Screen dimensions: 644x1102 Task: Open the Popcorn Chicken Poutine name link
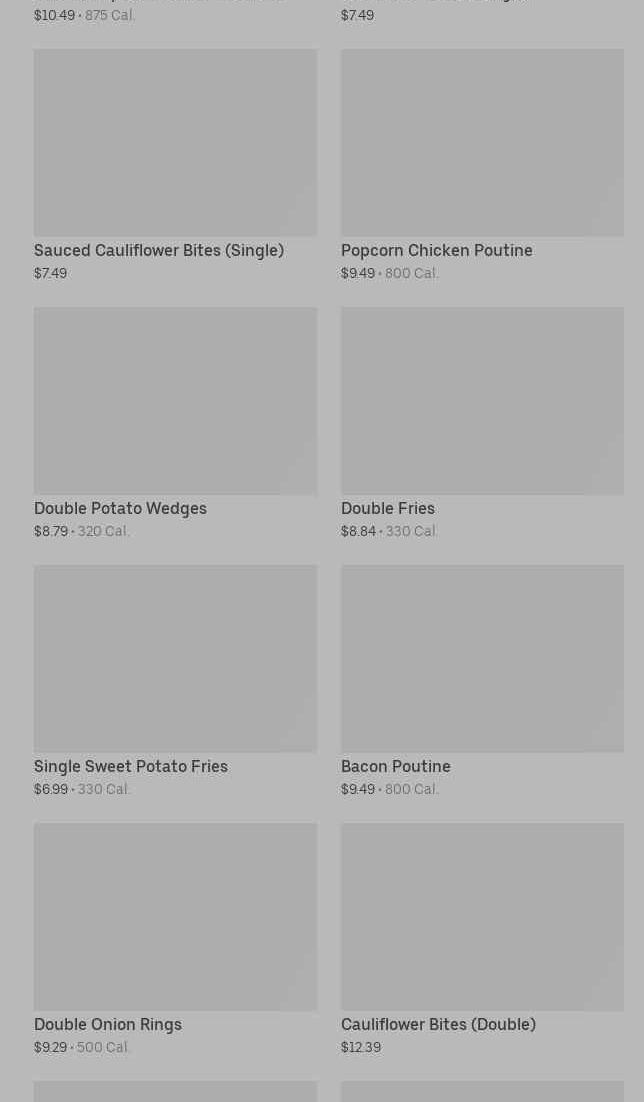coord(436,251)
